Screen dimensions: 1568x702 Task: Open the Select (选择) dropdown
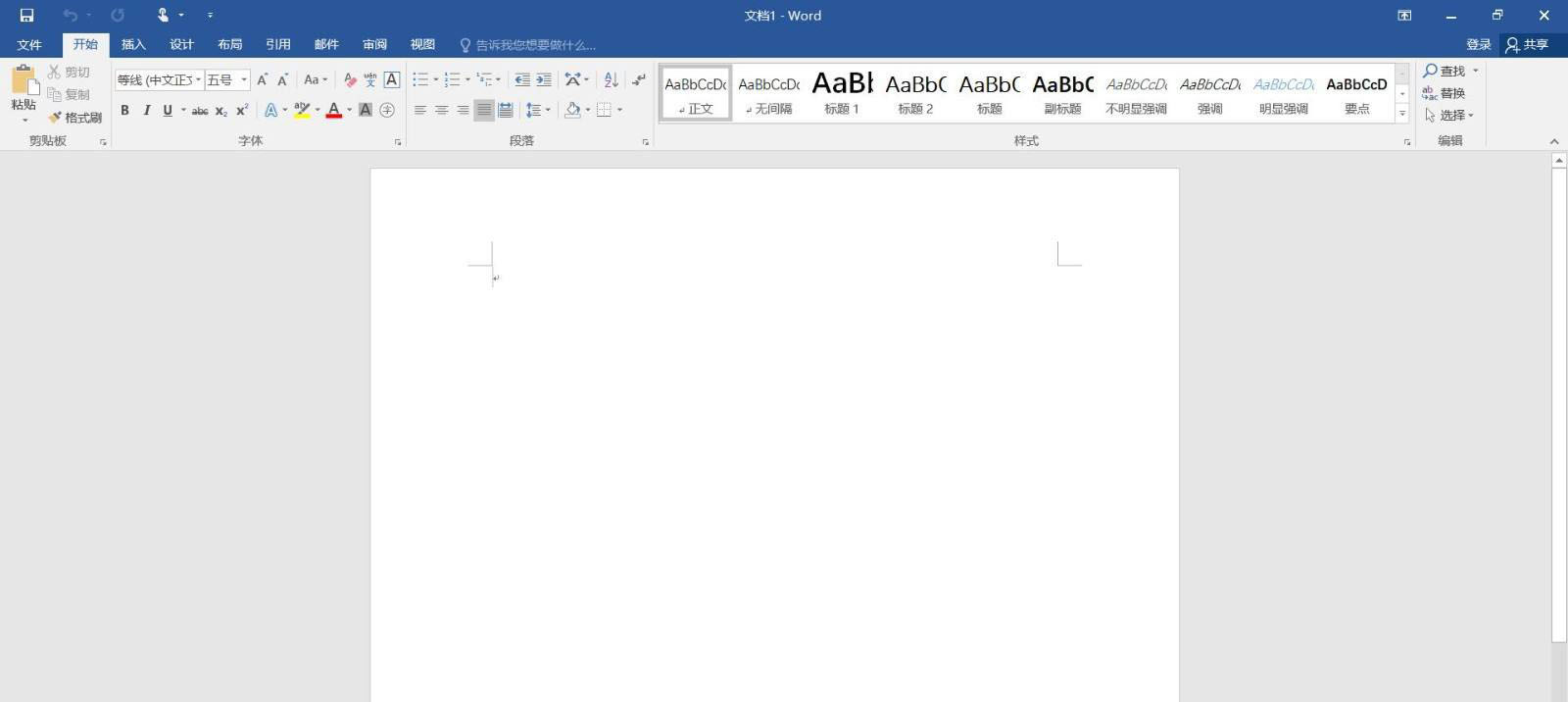point(1448,115)
